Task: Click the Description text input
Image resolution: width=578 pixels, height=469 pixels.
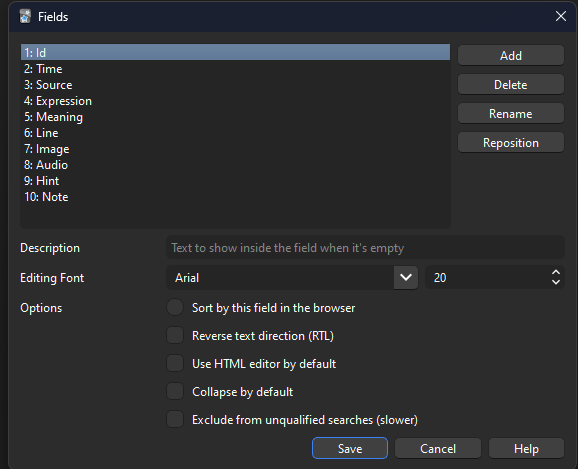Action: pos(365,248)
